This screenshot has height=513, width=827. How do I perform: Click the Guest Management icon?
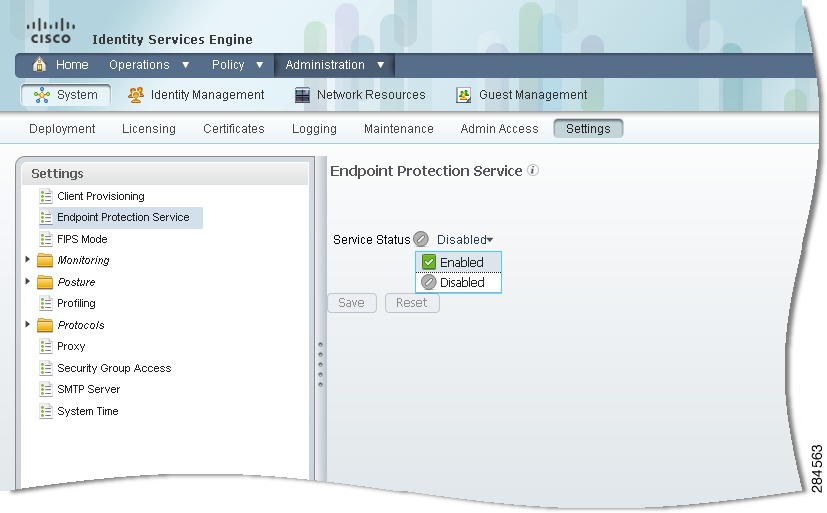click(463, 95)
